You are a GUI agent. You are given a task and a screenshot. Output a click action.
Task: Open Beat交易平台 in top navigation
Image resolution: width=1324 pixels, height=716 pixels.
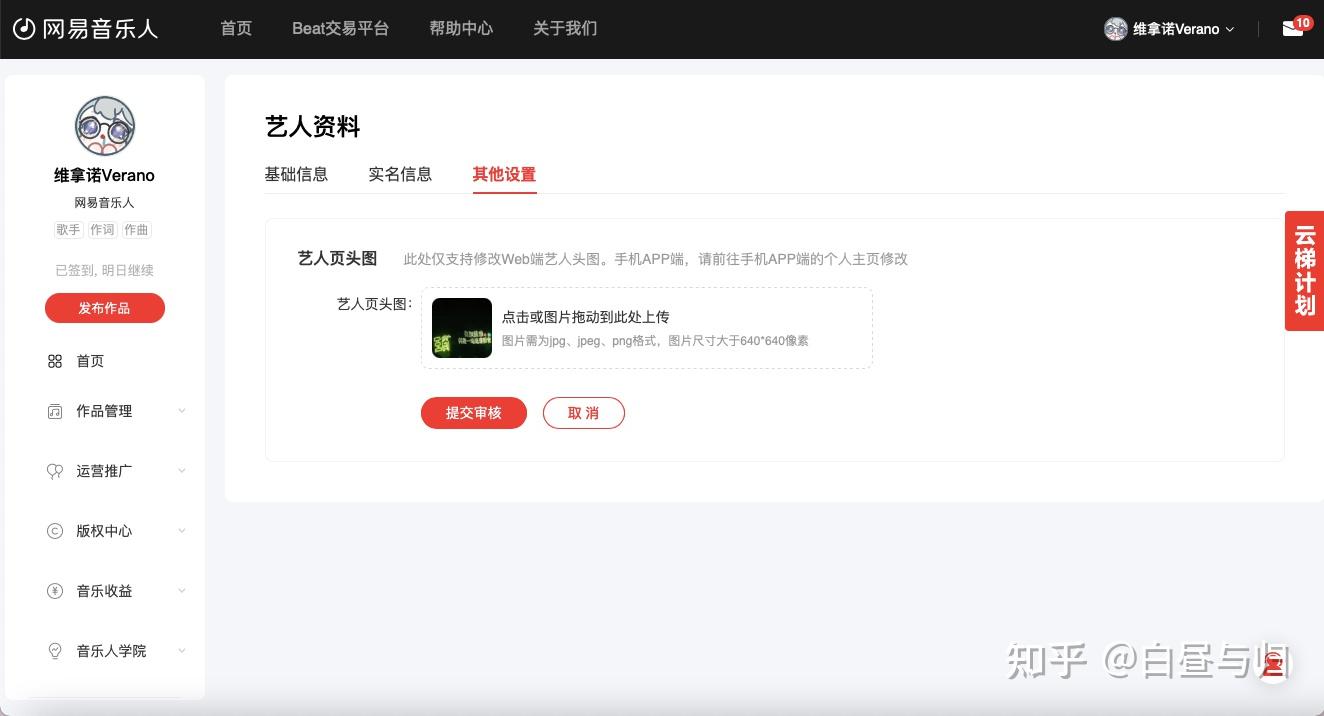(x=340, y=28)
